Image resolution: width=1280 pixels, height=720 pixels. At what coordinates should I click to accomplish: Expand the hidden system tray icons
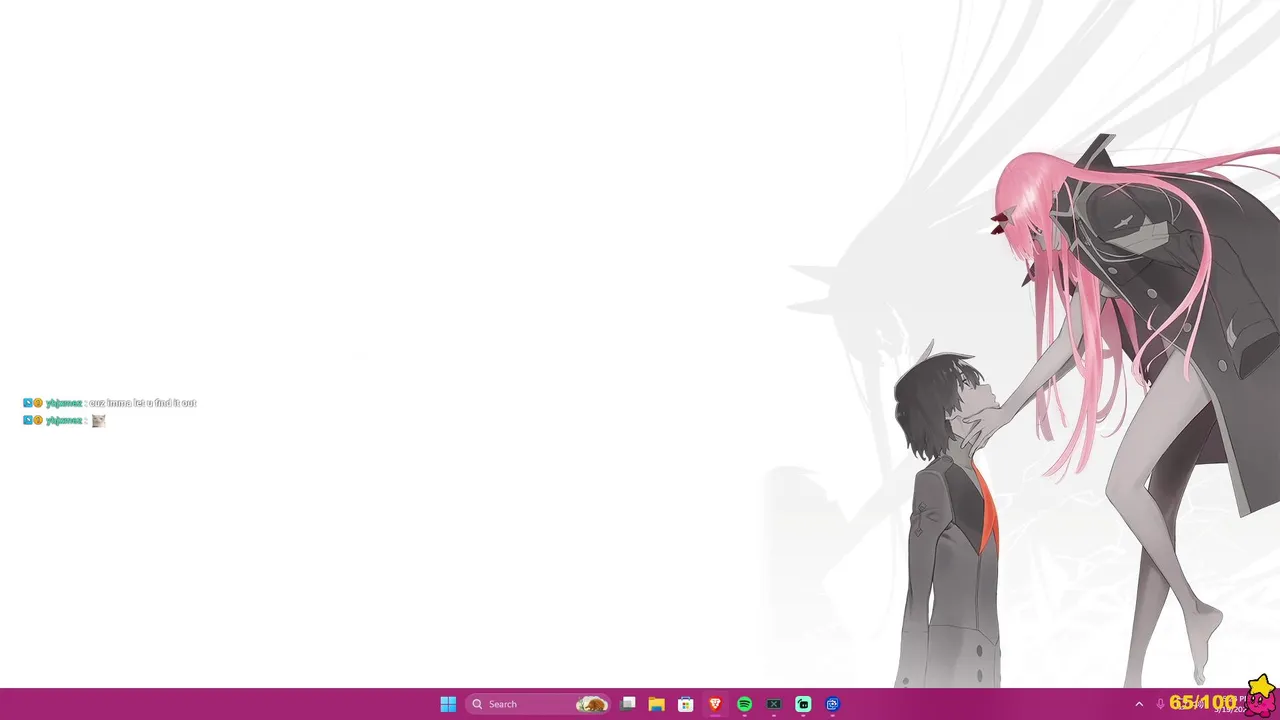point(1138,704)
